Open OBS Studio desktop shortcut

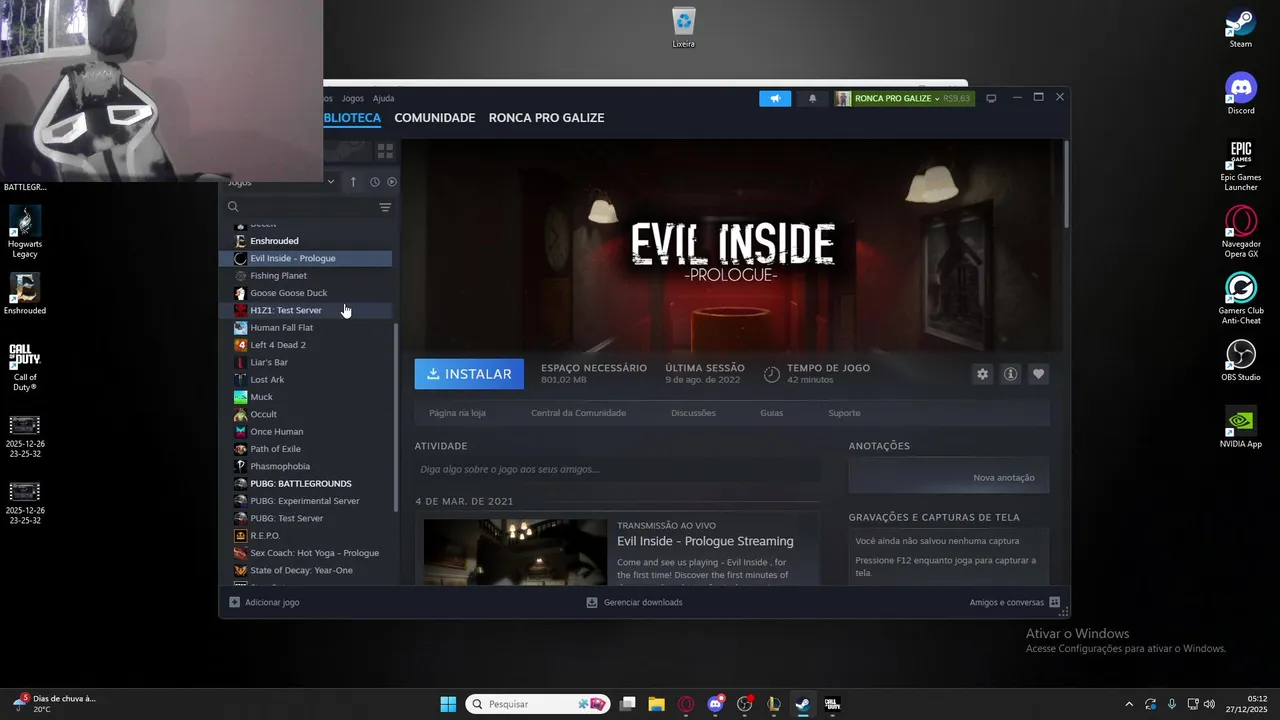1241,361
